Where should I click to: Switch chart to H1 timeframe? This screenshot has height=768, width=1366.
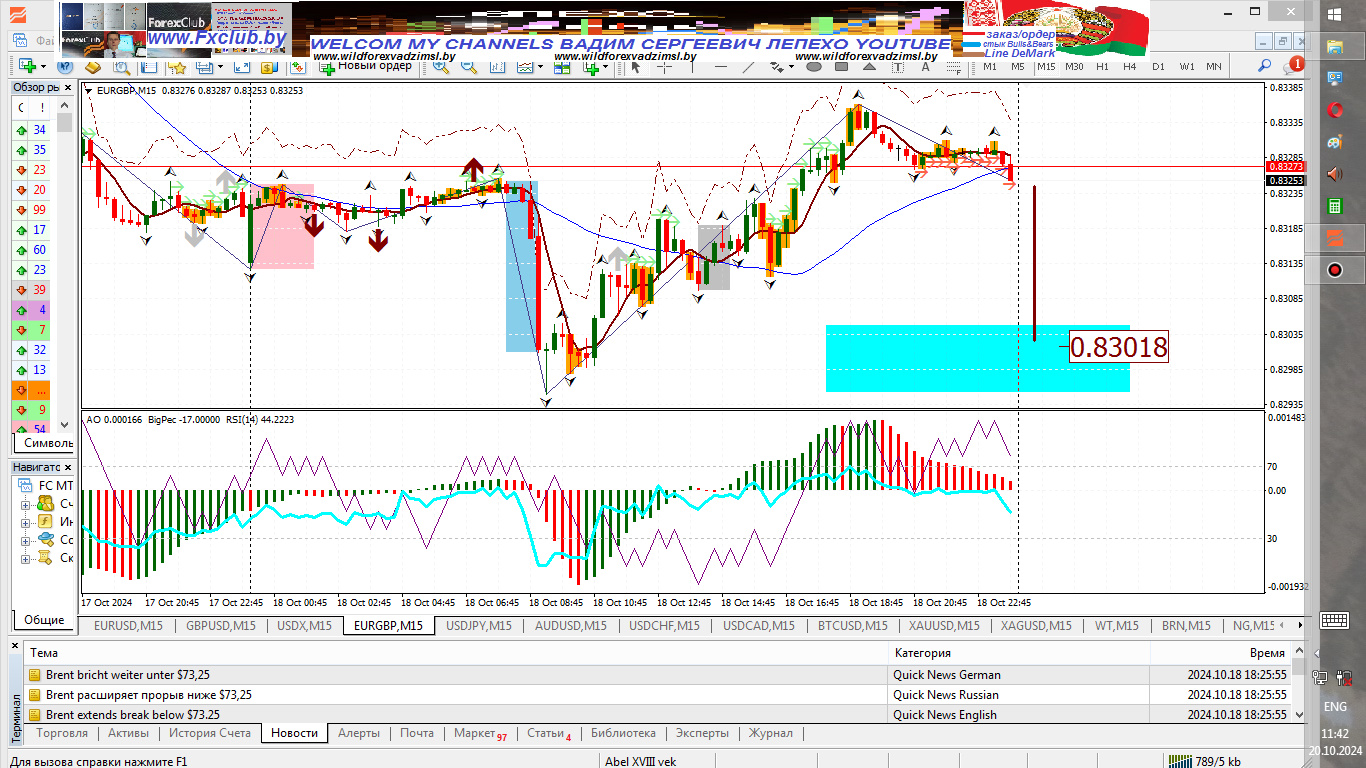(x=1102, y=66)
